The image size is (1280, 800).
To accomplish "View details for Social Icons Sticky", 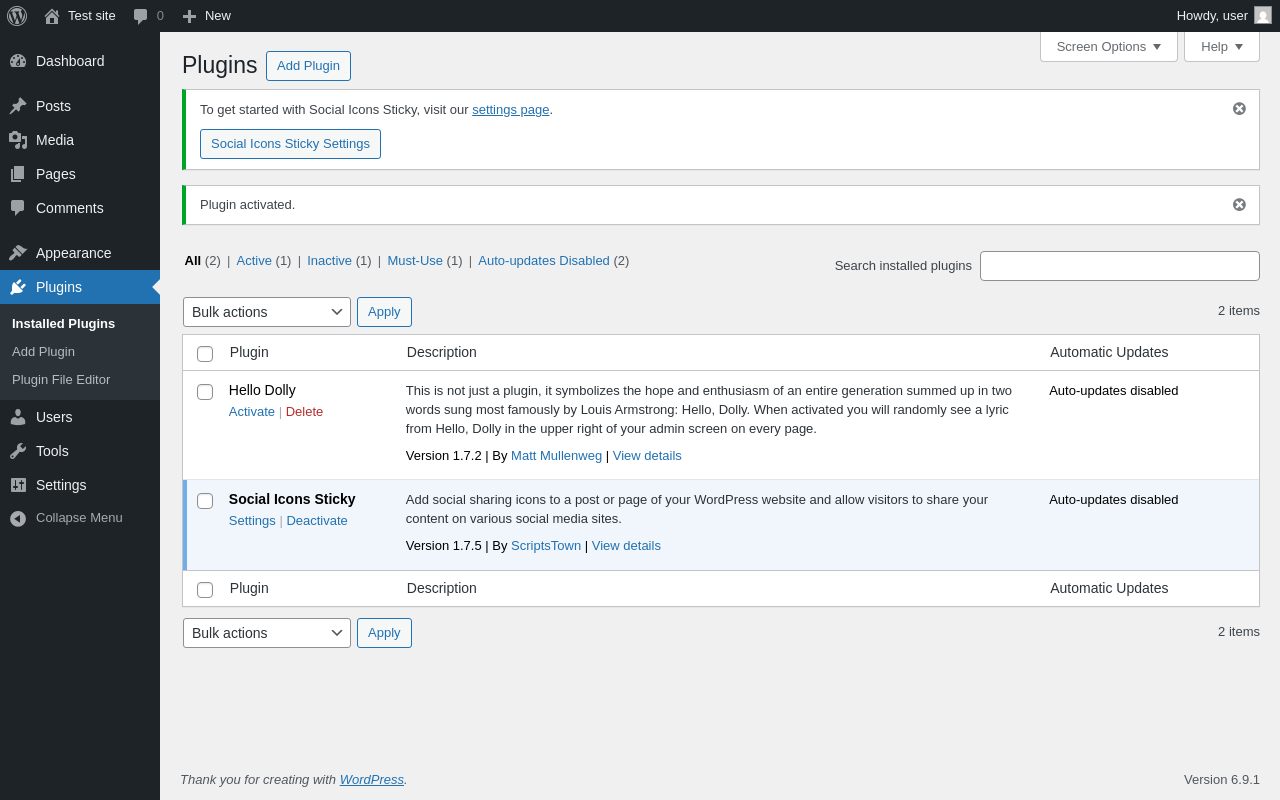I will [626, 546].
